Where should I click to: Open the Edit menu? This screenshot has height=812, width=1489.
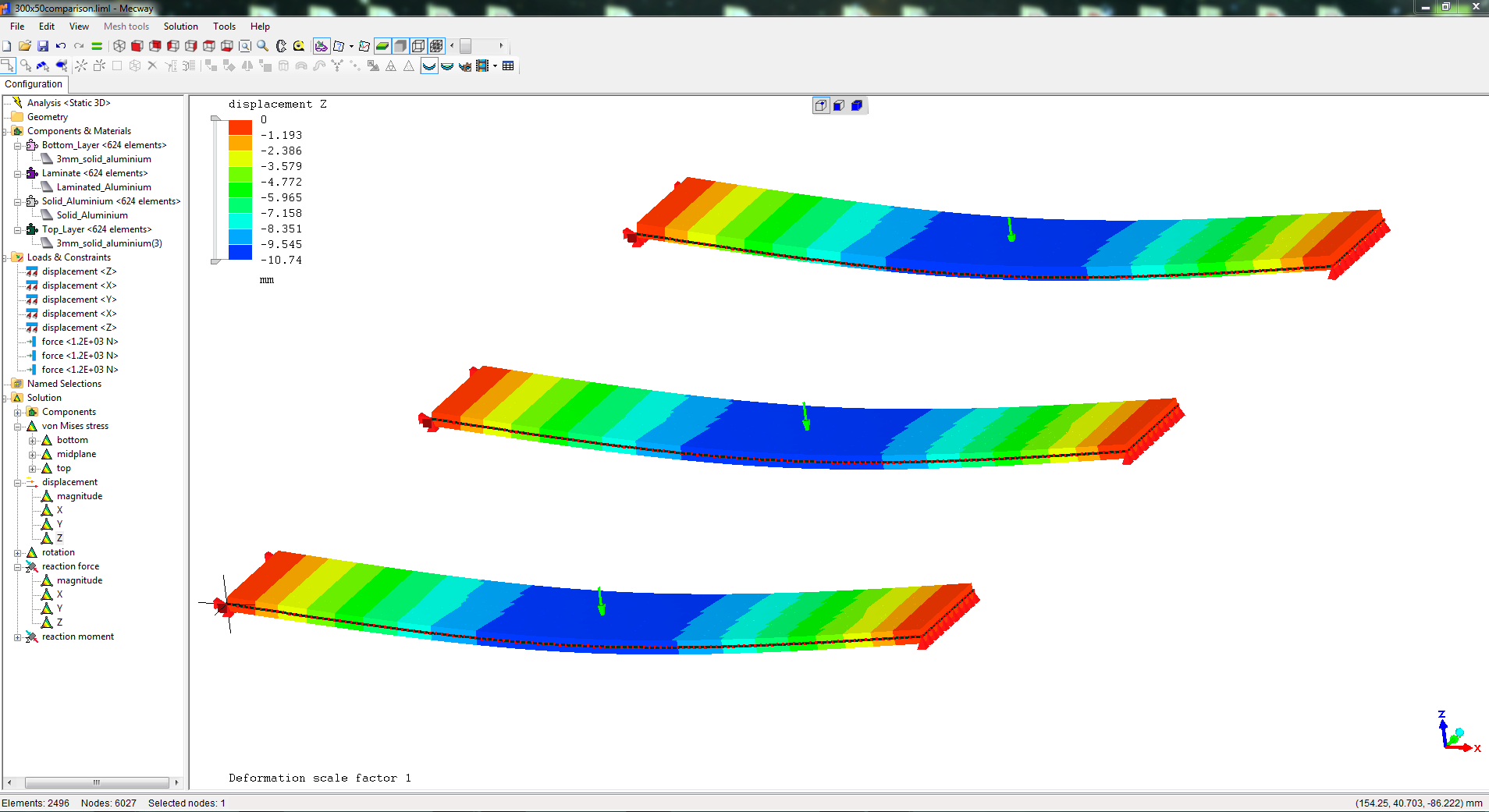point(47,27)
